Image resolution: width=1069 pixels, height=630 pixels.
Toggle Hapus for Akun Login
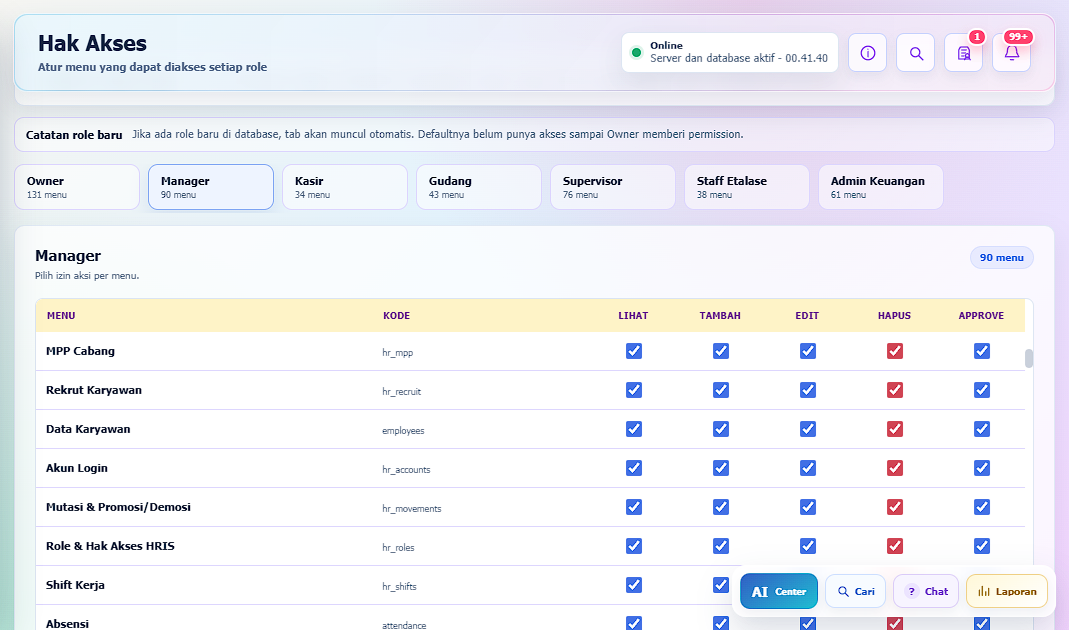pyautogui.click(x=894, y=468)
